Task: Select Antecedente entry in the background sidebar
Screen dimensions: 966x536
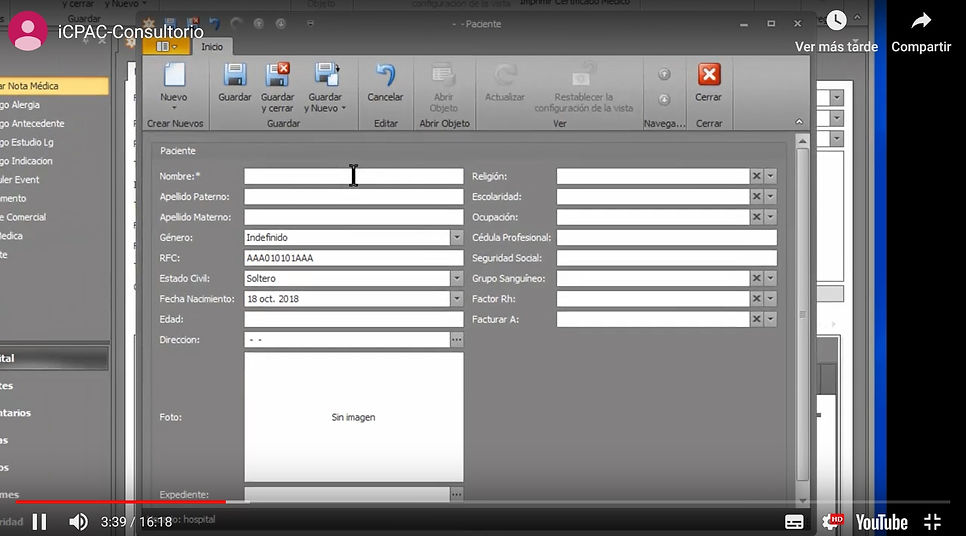Action: (32, 123)
